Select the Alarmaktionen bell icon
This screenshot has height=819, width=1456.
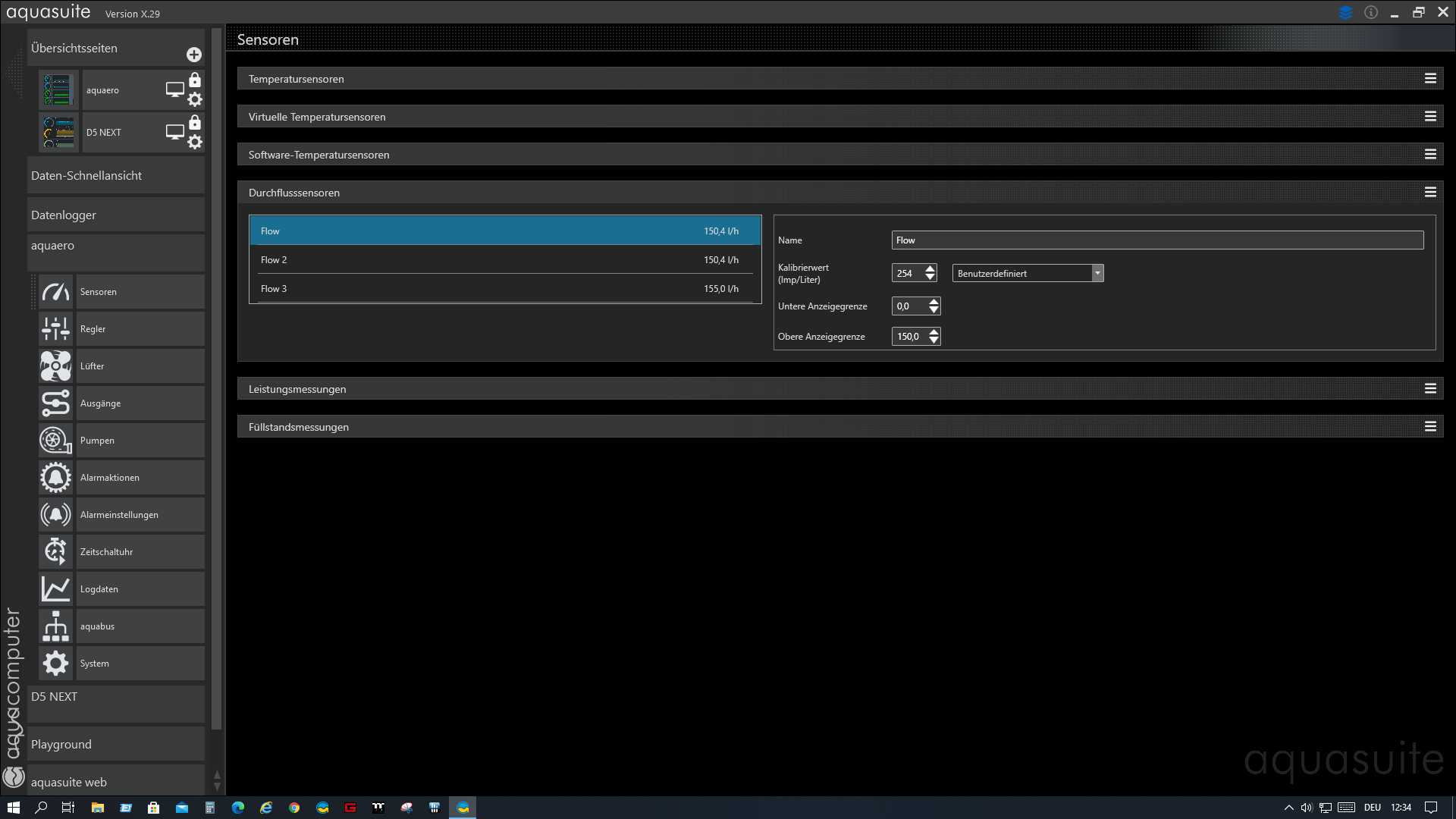[x=55, y=478]
